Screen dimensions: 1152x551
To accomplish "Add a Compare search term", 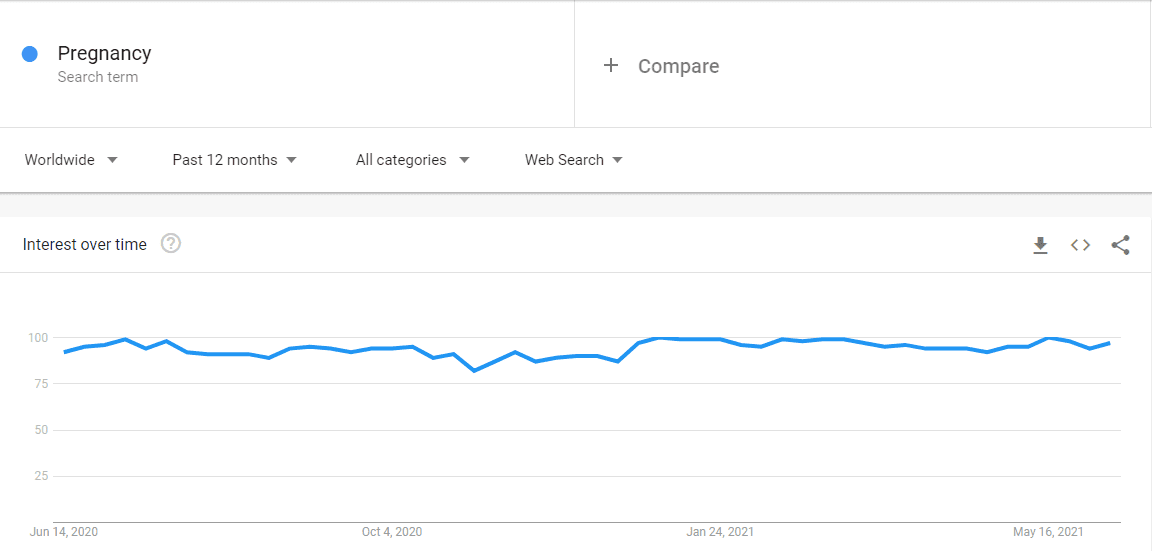I will (x=678, y=66).
